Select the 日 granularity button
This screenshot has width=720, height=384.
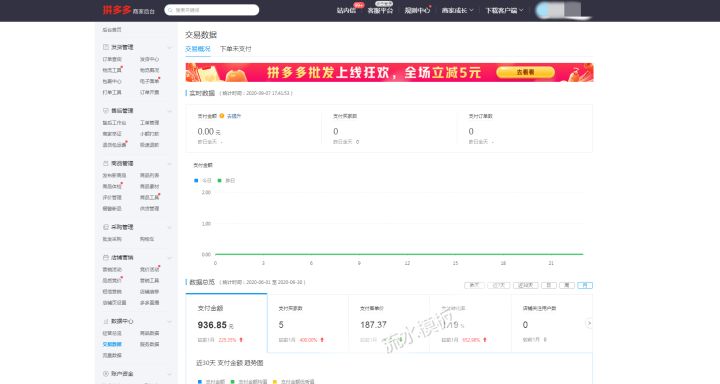[549, 285]
